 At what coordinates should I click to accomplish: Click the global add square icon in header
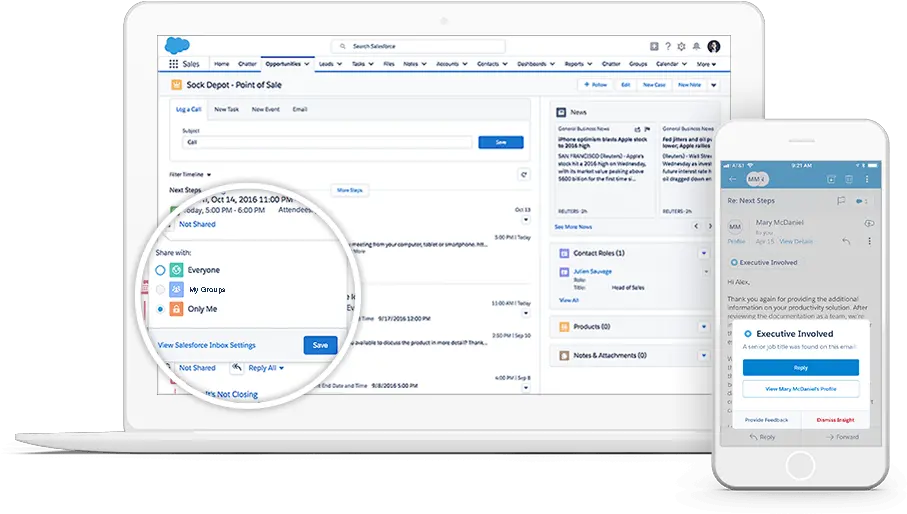[654, 46]
